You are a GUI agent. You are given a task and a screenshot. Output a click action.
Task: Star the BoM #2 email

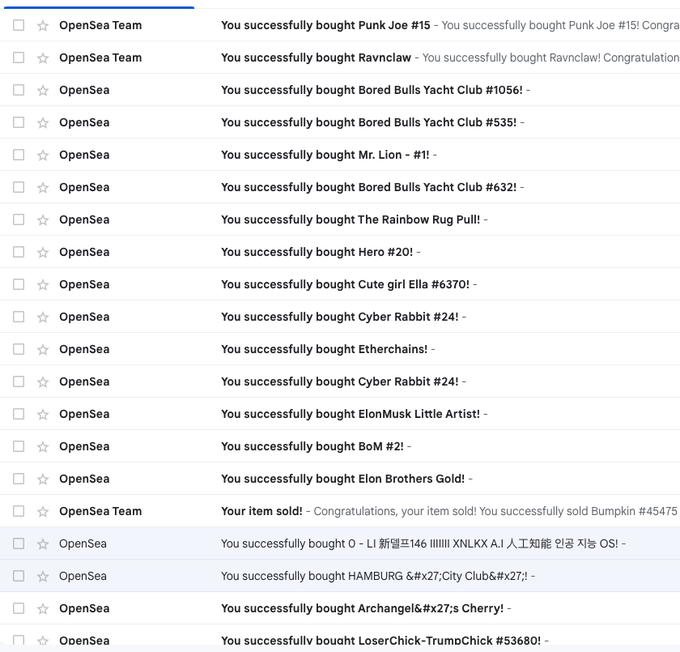coord(42,446)
